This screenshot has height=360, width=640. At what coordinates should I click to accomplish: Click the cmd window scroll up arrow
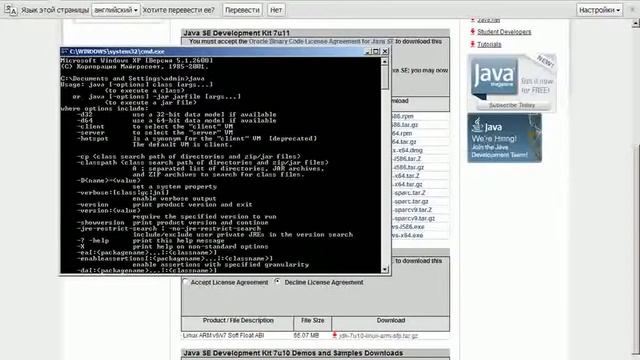coord(384,61)
